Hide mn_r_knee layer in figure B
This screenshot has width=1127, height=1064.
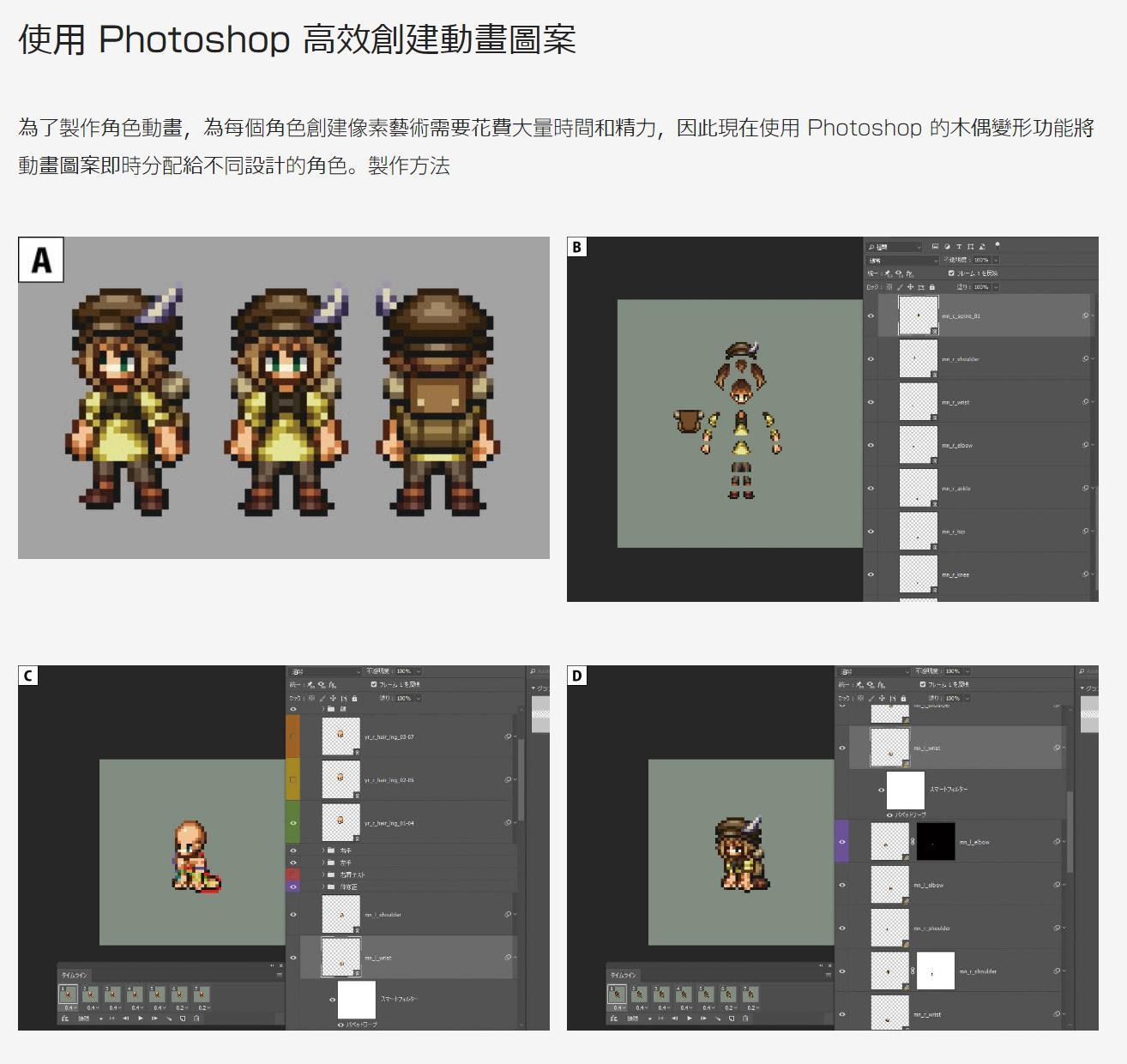coord(871,574)
